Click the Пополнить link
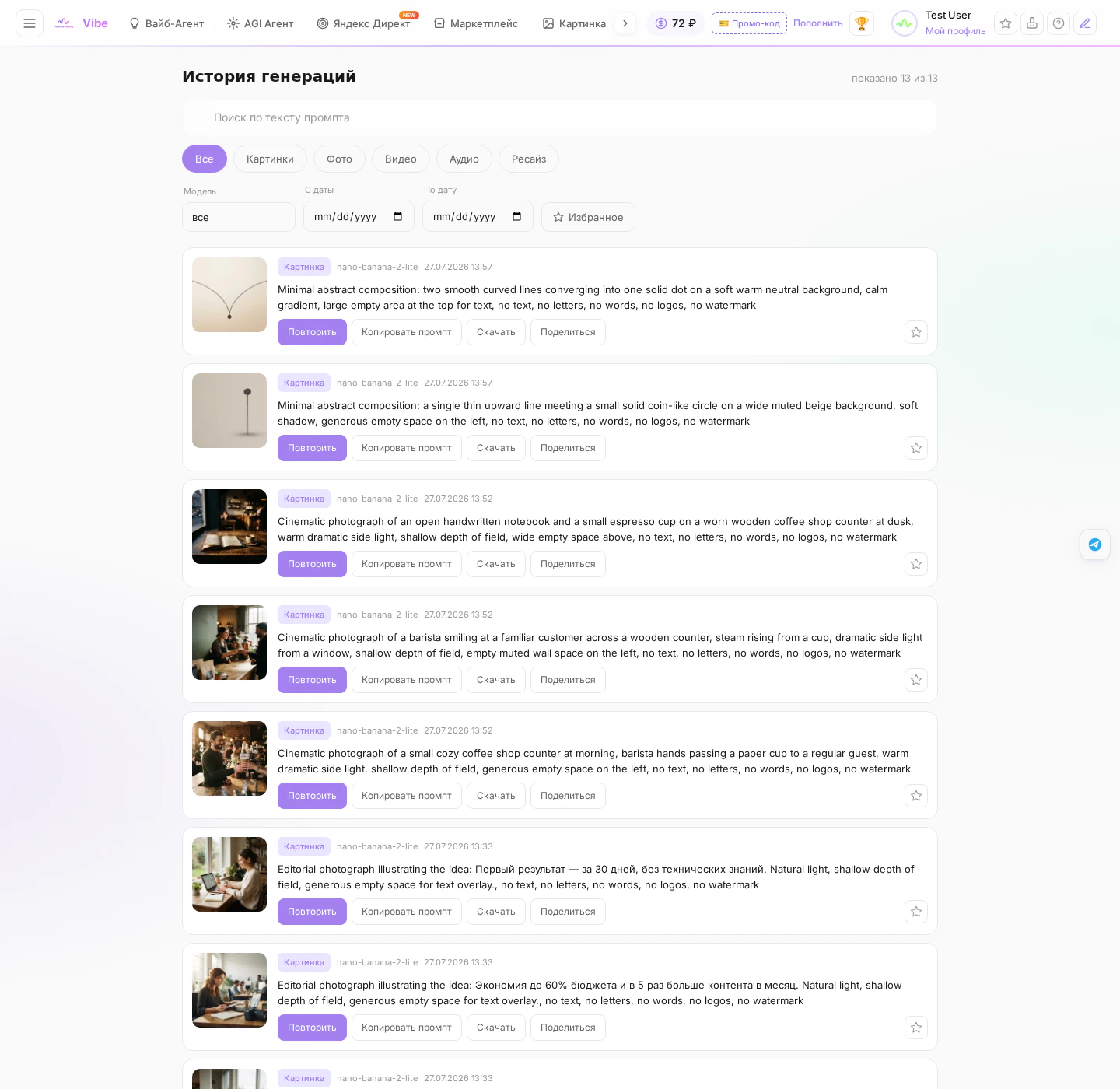 [818, 23]
